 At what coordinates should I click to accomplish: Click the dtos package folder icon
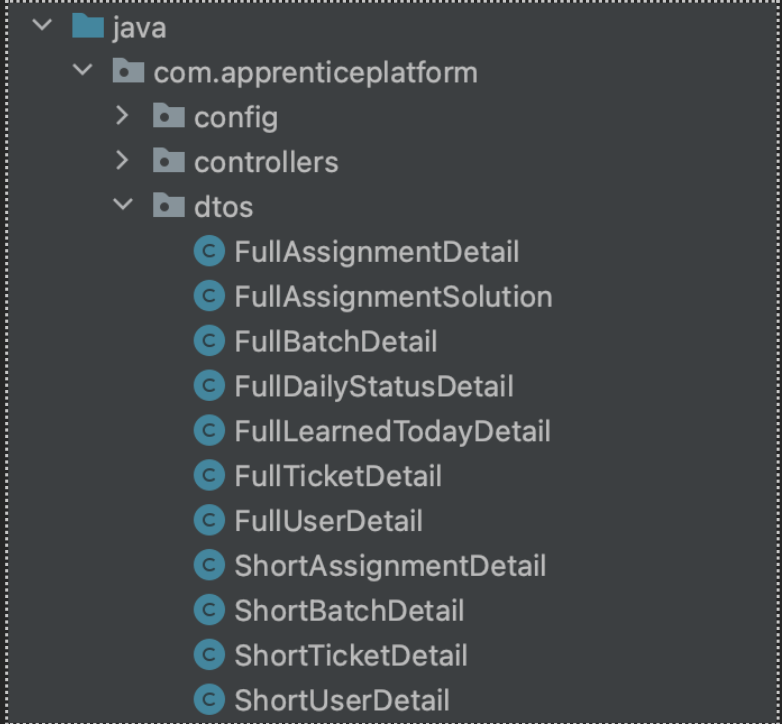pos(168,206)
